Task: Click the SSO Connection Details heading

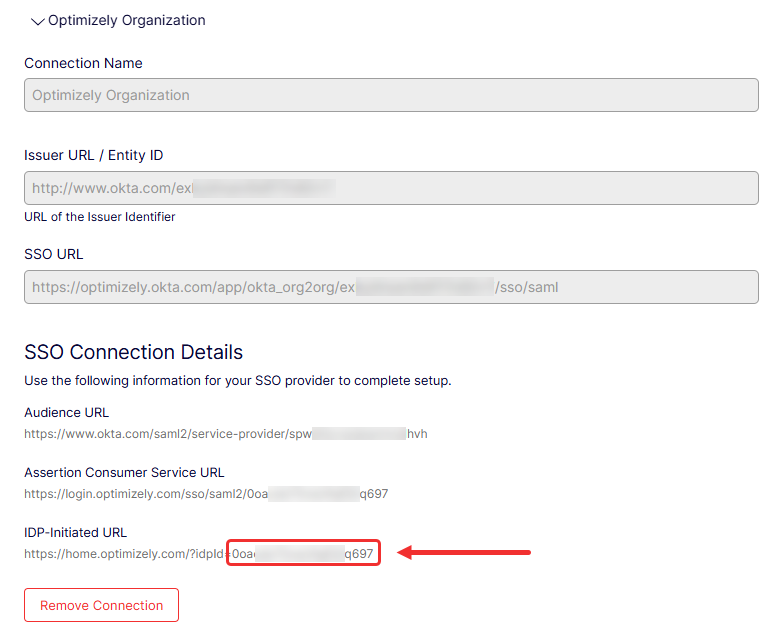Action: [x=133, y=352]
